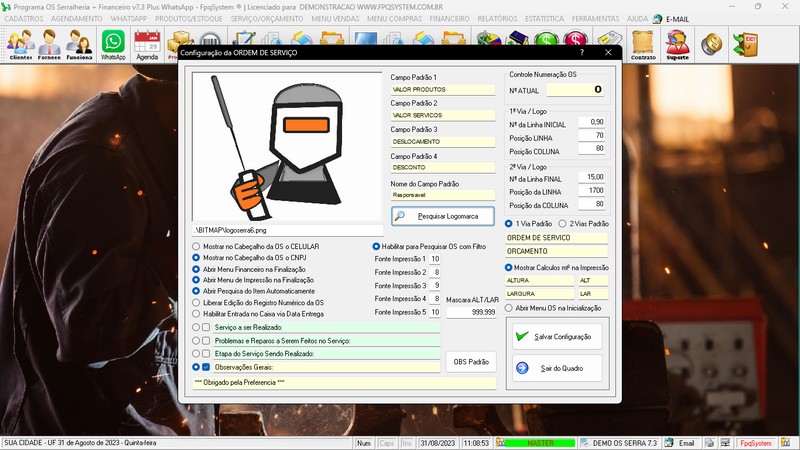Viewport: 800px width, 450px height.
Task: Click the FpqSystem link in status bar
Action: click(756, 443)
